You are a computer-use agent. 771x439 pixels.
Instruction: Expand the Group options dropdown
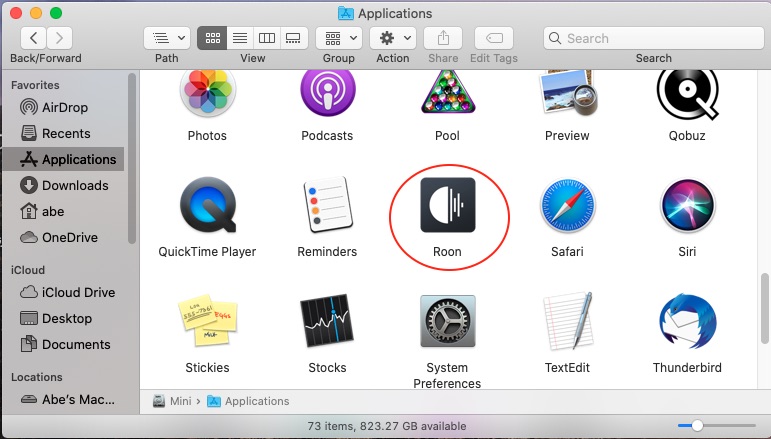tap(338, 38)
